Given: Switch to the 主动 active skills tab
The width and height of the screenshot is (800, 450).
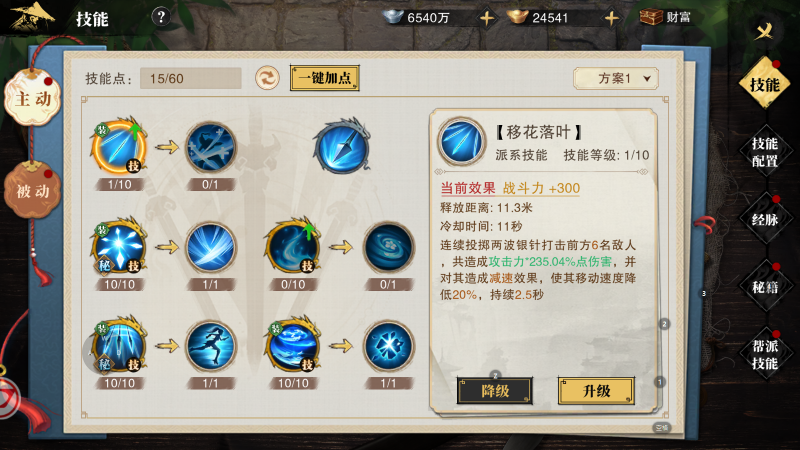Looking at the screenshot, I should coord(33,97).
